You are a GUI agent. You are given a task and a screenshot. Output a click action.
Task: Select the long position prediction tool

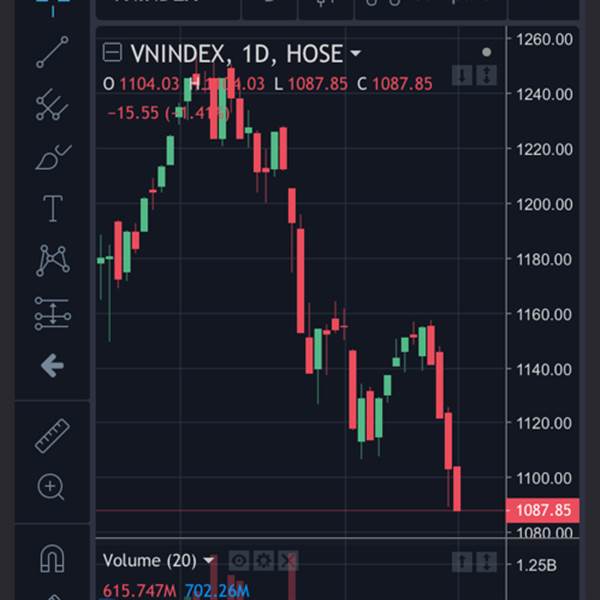tap(53, 314)
